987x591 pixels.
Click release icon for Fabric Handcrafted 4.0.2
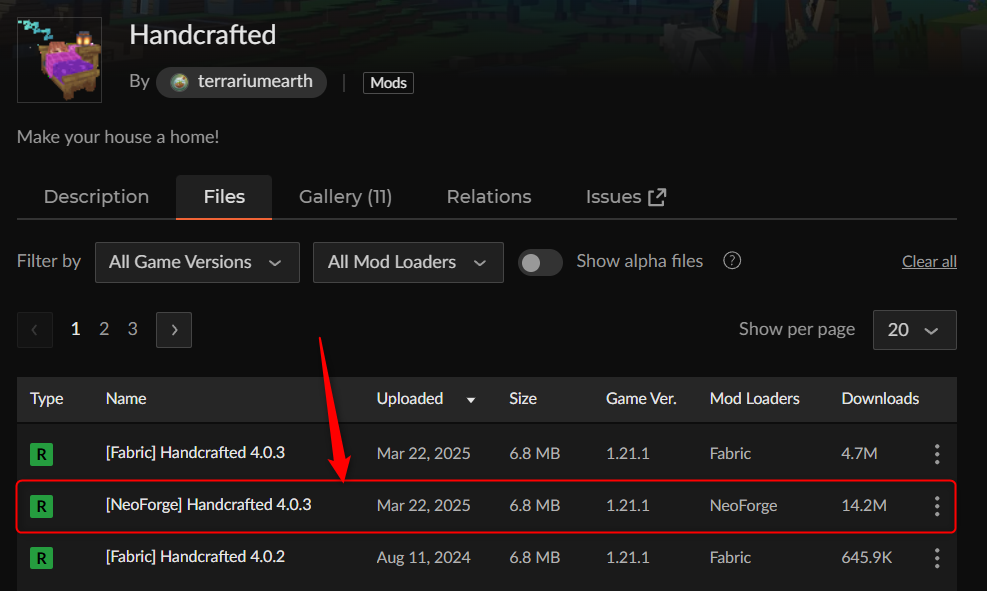[42, 558]
